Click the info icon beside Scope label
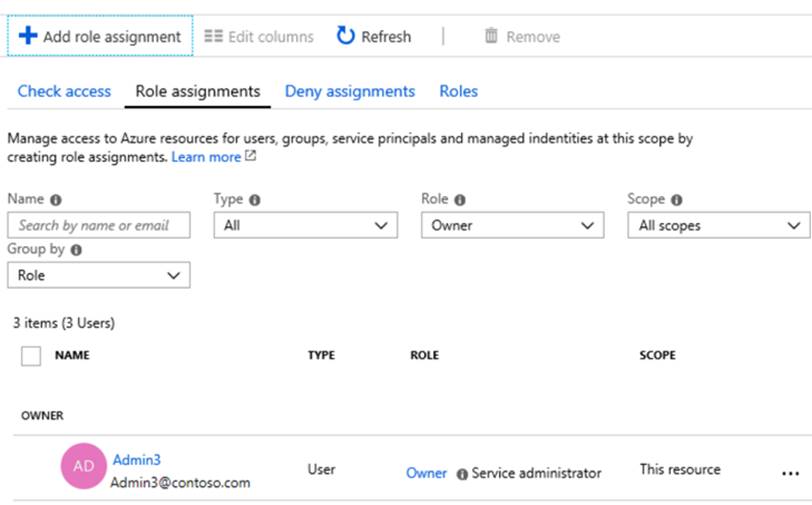Image resolution: width=812 pixels, height=505 pixels. coord(677,200)
